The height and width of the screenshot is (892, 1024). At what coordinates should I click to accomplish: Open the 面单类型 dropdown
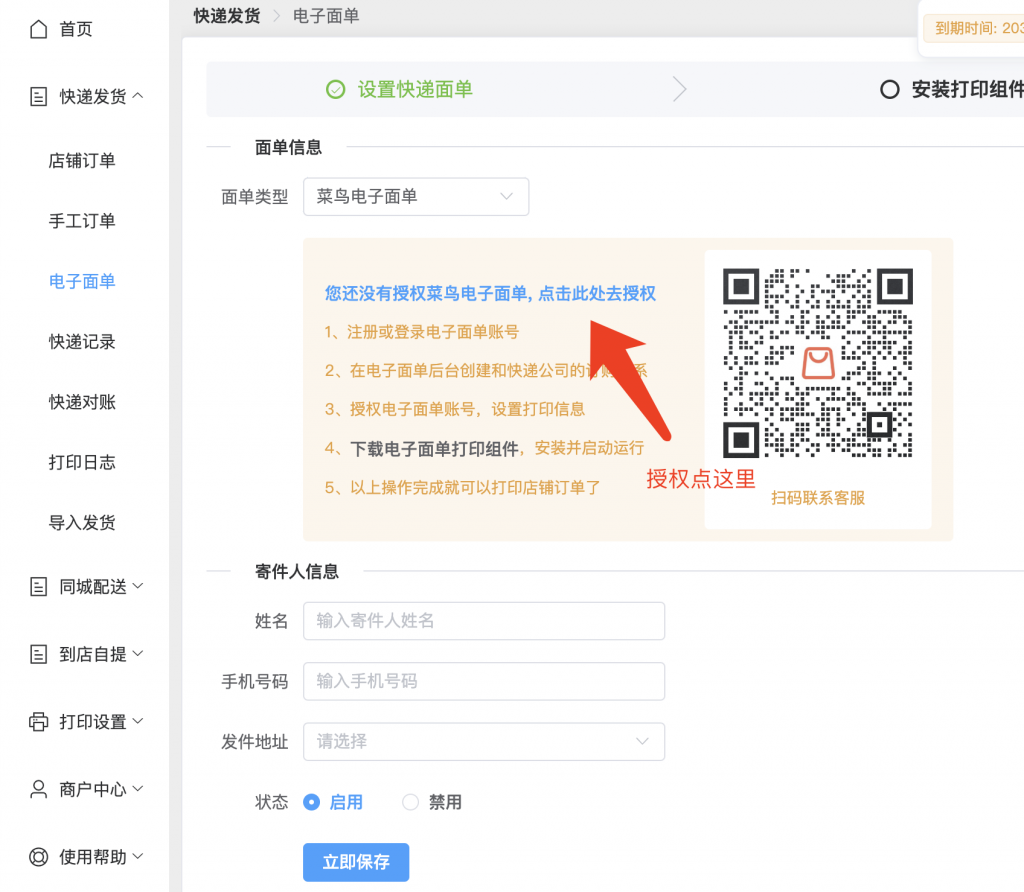[x=415, y=197]
